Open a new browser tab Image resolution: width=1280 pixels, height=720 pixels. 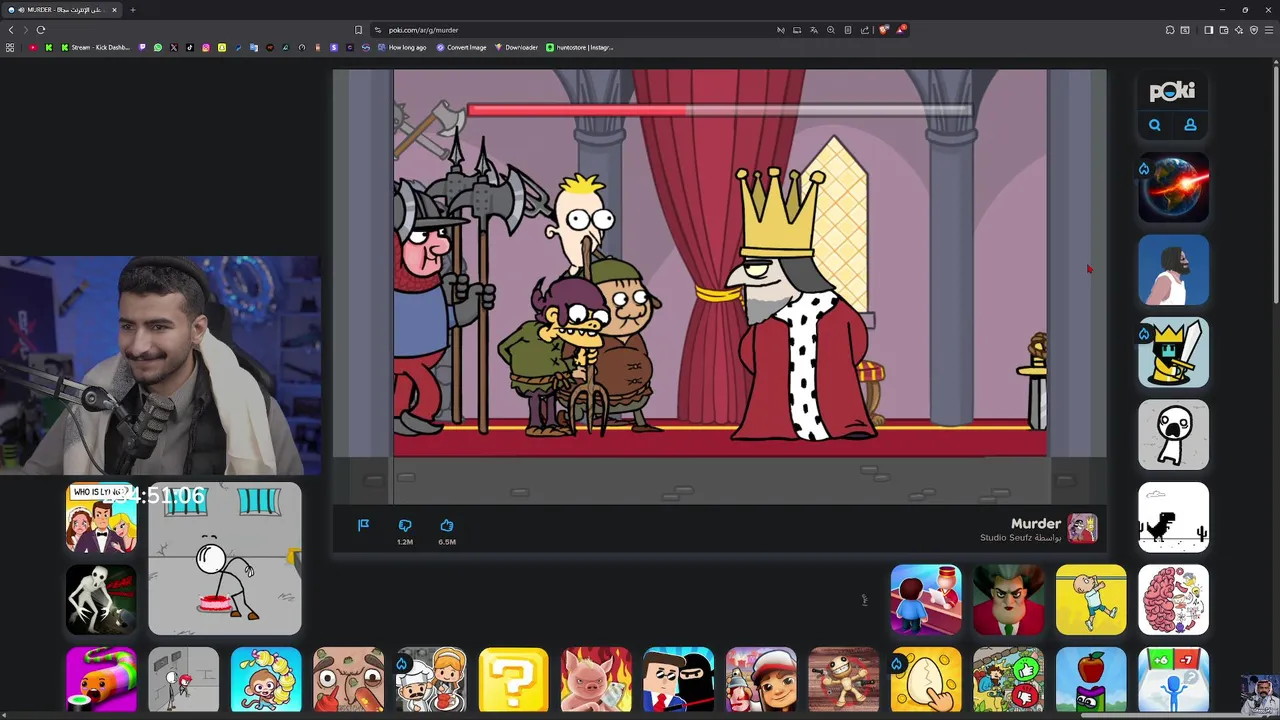(x=133, y=10)
